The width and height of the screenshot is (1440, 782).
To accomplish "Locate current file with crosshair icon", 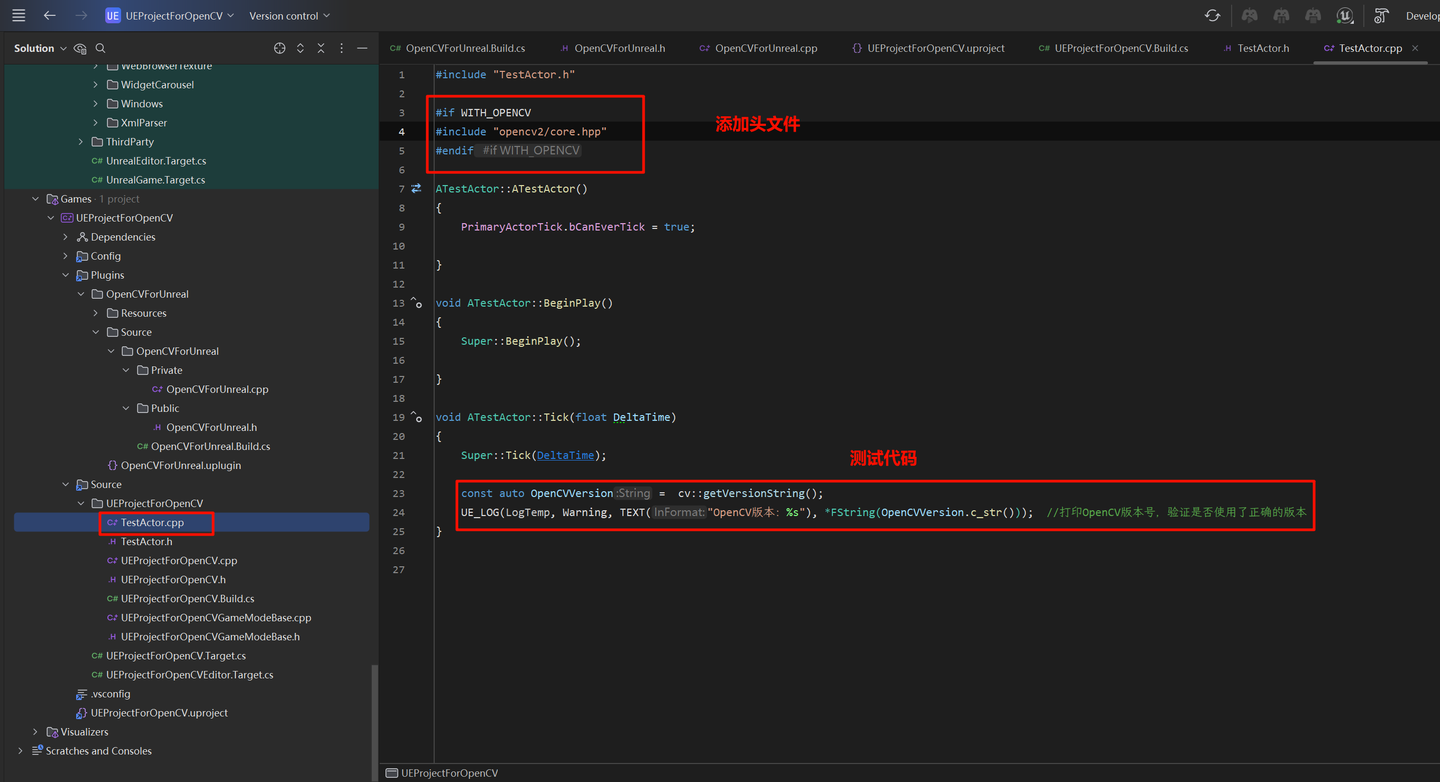I will (280, 48).
